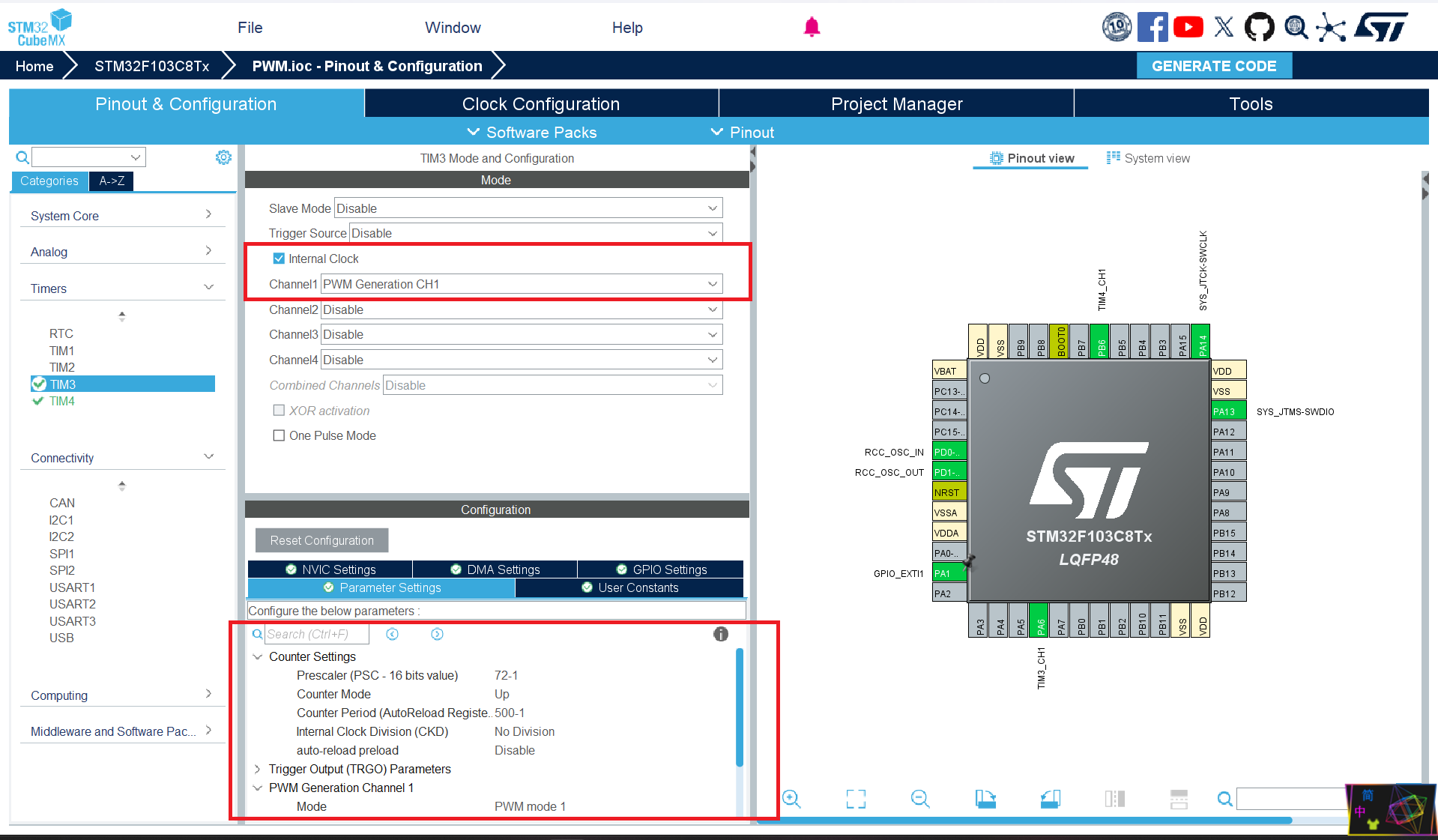The image size is (1438, 840).
Task: Click the PB6 pin on the chip
Action: [1100, 341]
